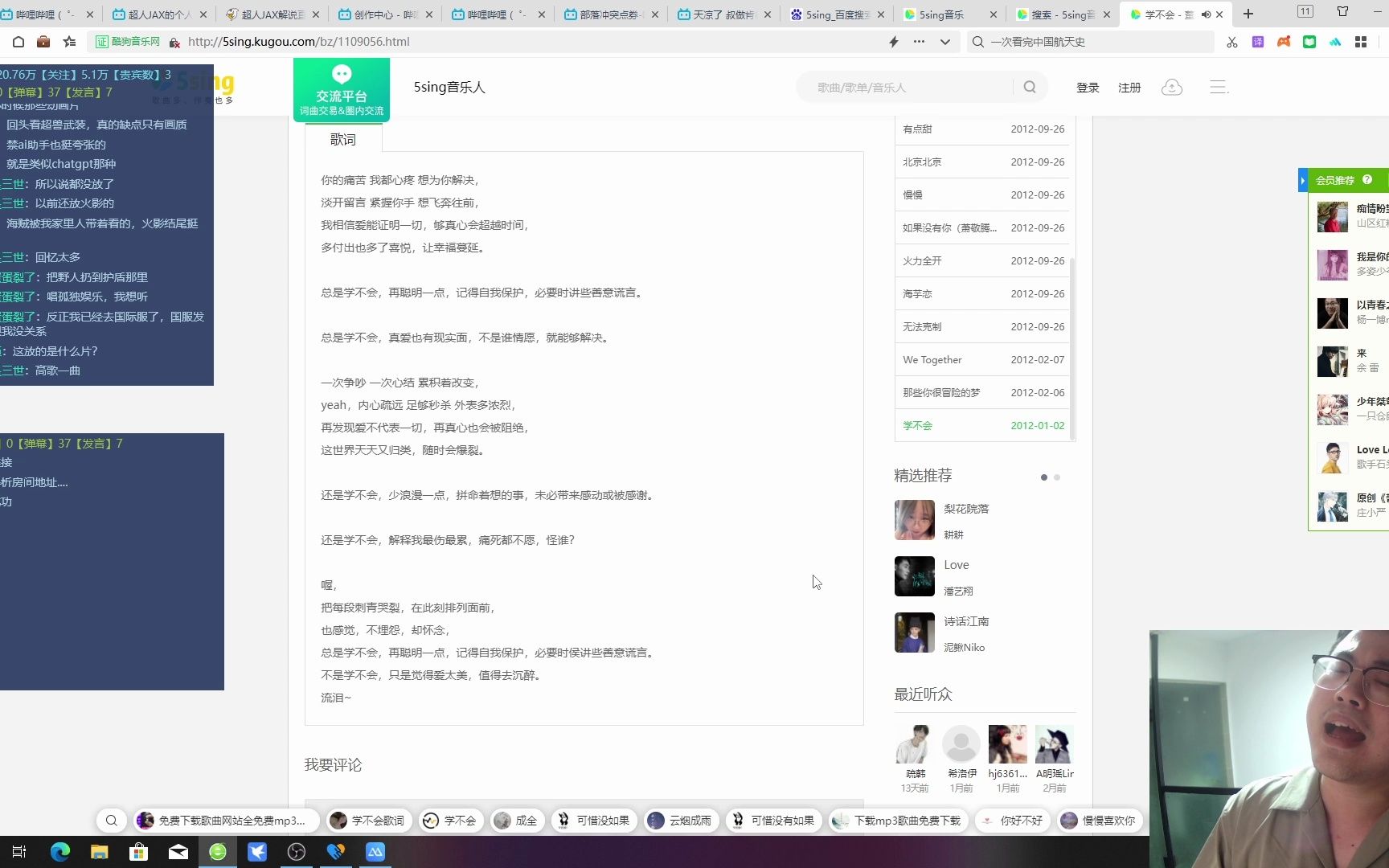The width and height of the screenshot is (1389, 868).
Task: Click the tab count 11 indicator
Action: pyautogui.click(x=1305, y=11)
